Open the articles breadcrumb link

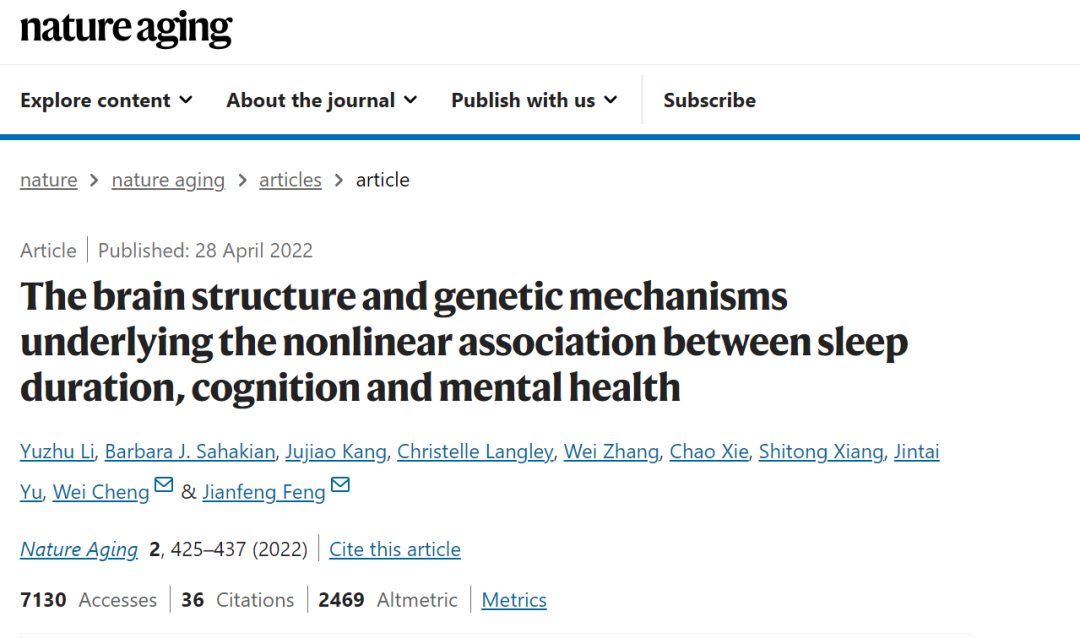pyautogui.click(x=290, y=180)
